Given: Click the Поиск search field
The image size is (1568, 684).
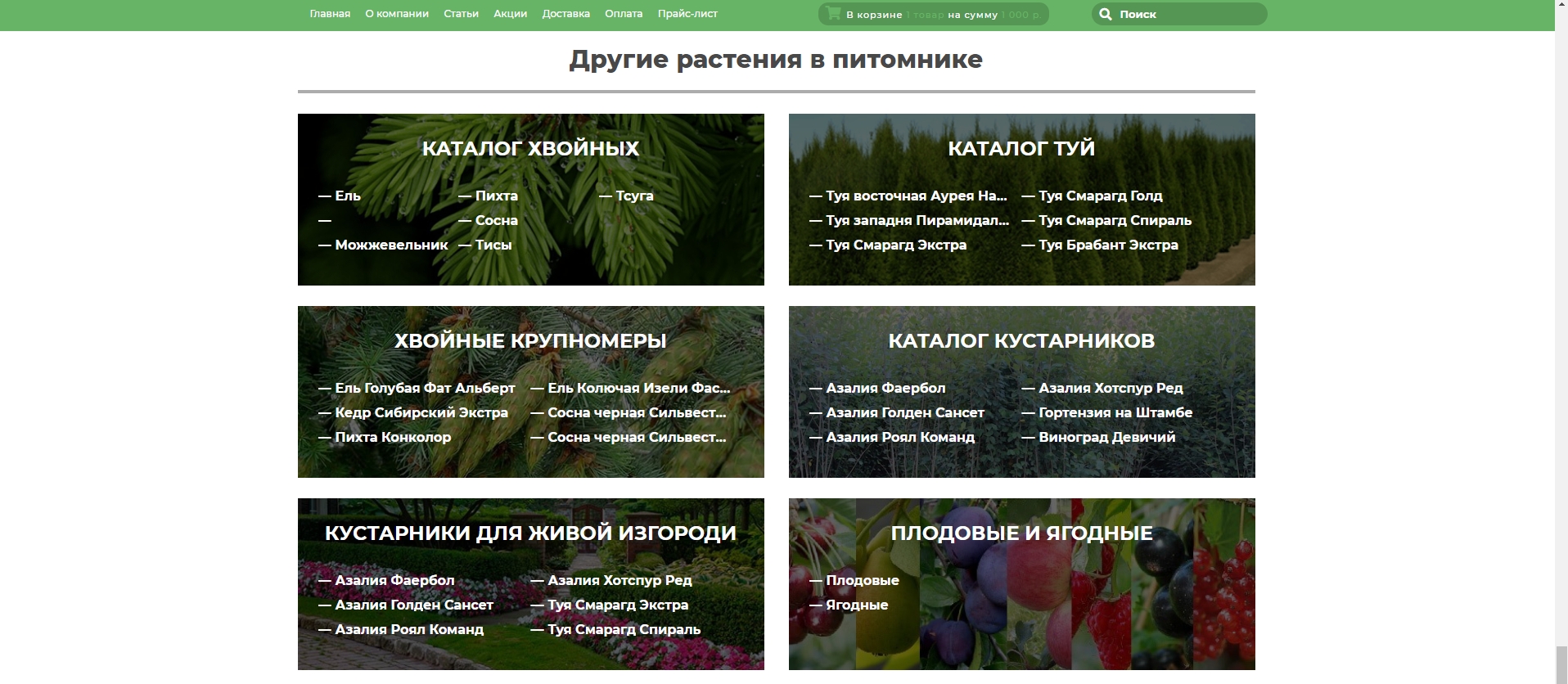Looking at the screenshot, I should pos(1179,14).
